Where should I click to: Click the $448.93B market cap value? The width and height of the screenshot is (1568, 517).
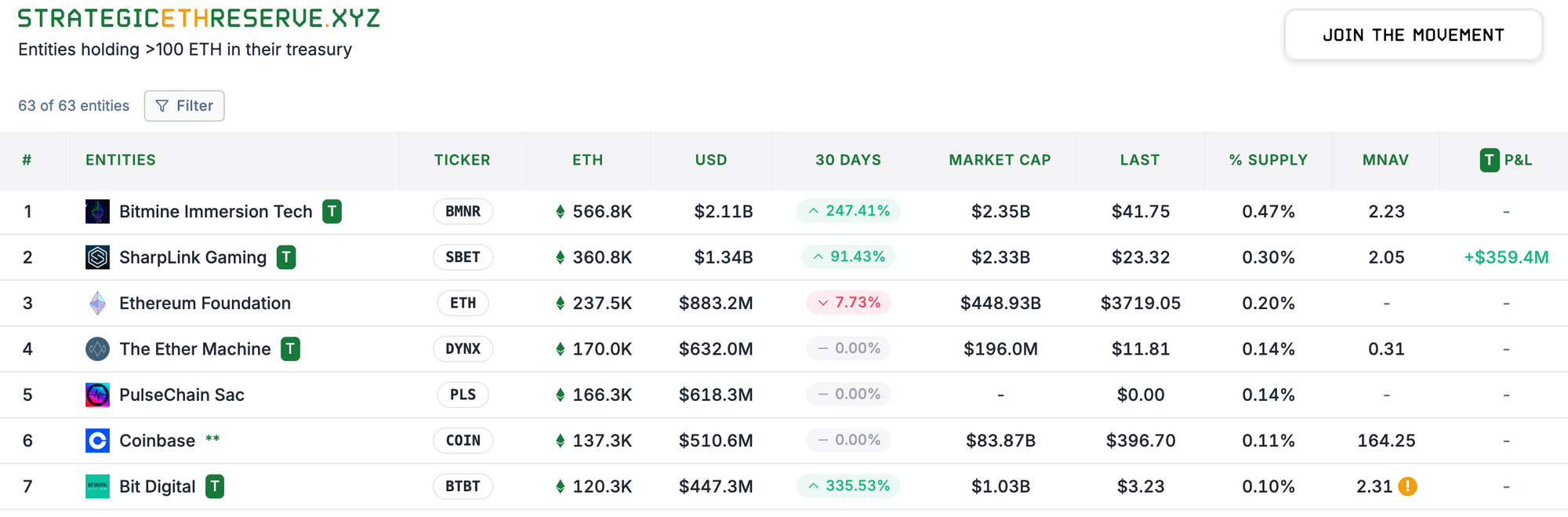(x=1000, y=303)
